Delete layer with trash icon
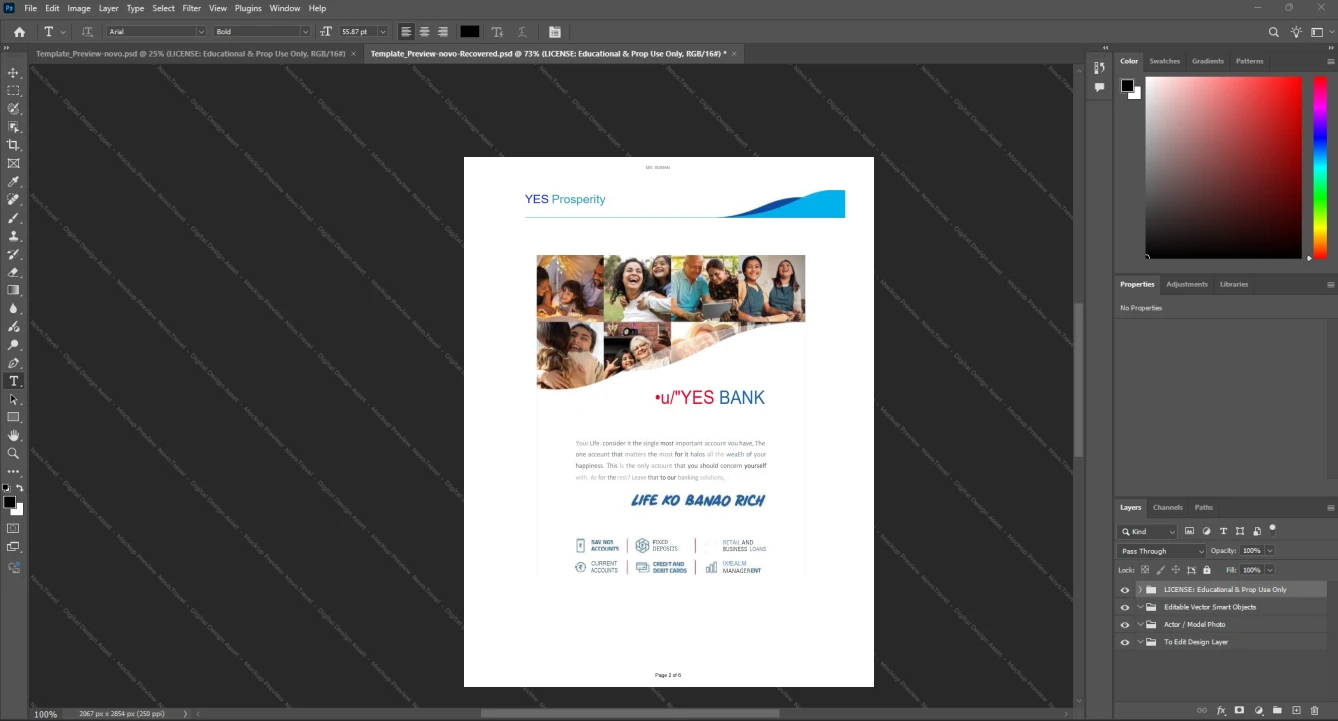This screenshot has height=721, width=1338. tap(1315, 710)
